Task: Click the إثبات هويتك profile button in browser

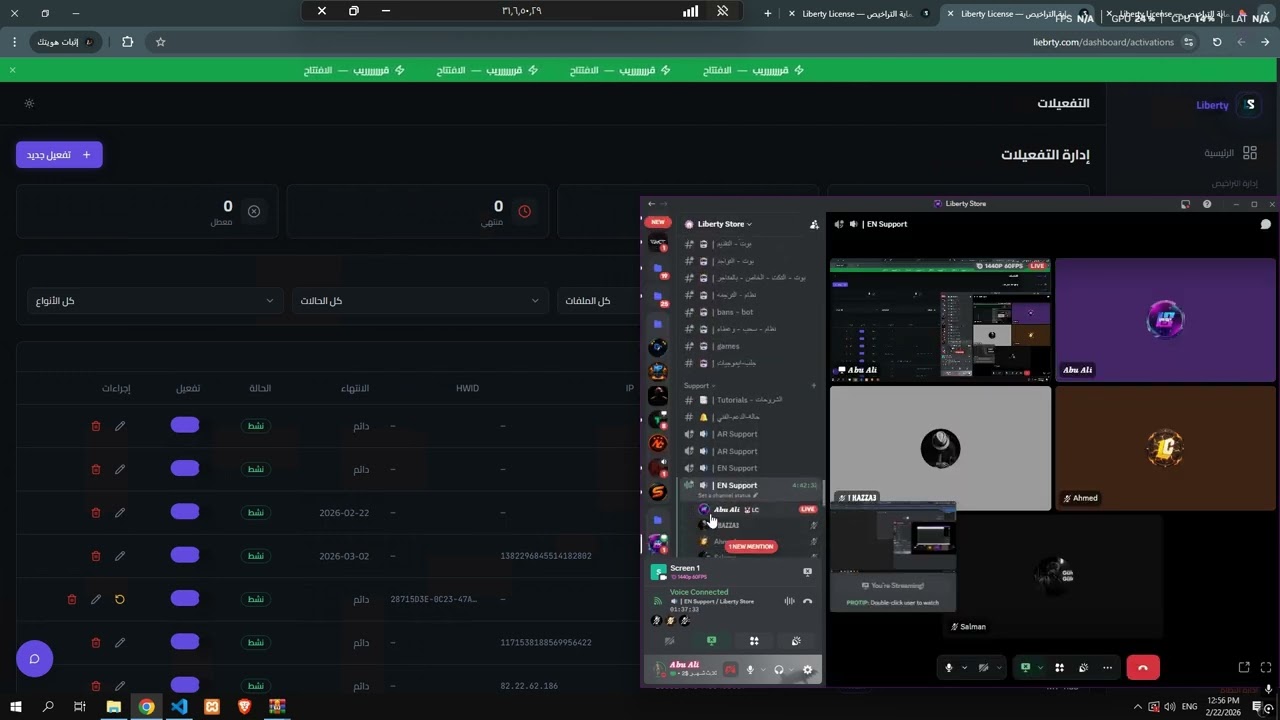Action: tap(66, 42)
